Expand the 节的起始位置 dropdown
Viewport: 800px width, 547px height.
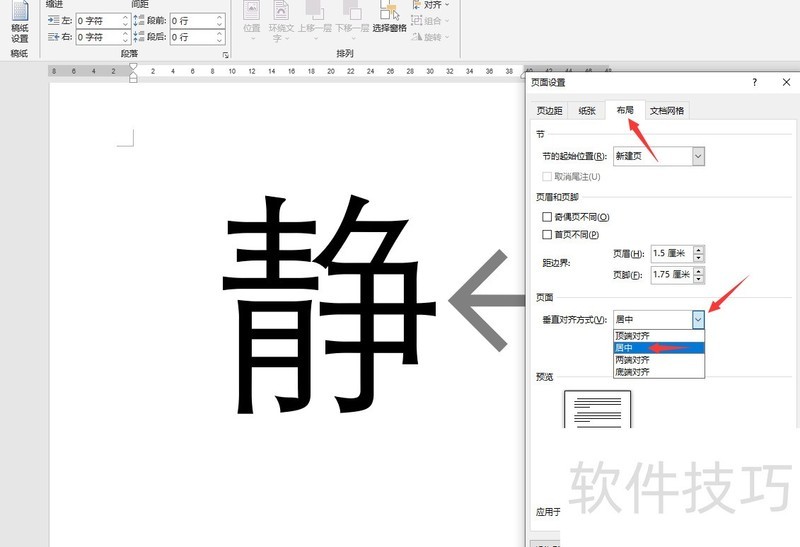click(698, 156)
